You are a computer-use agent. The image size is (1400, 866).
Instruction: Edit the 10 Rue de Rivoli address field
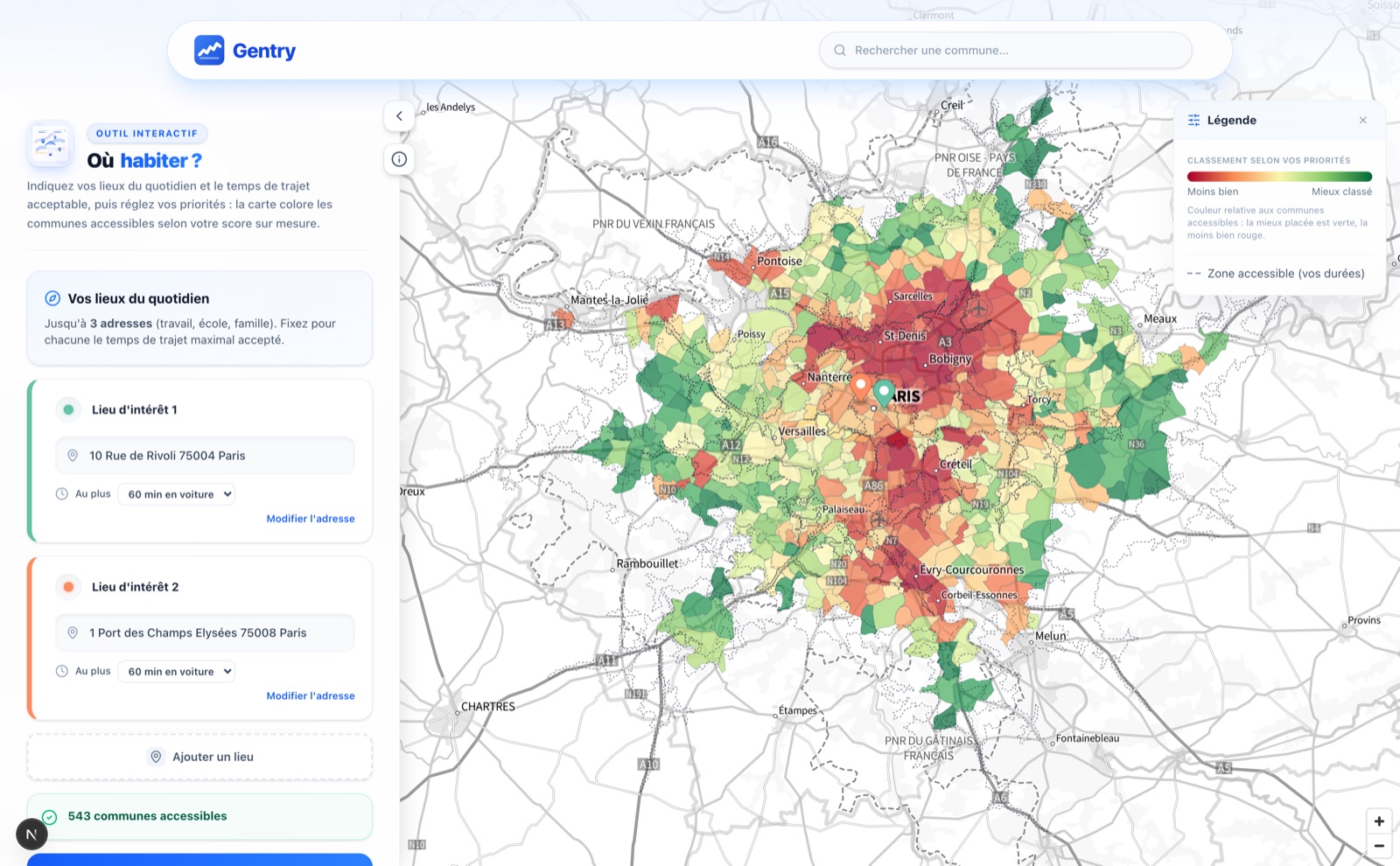(x=205, y=456)
